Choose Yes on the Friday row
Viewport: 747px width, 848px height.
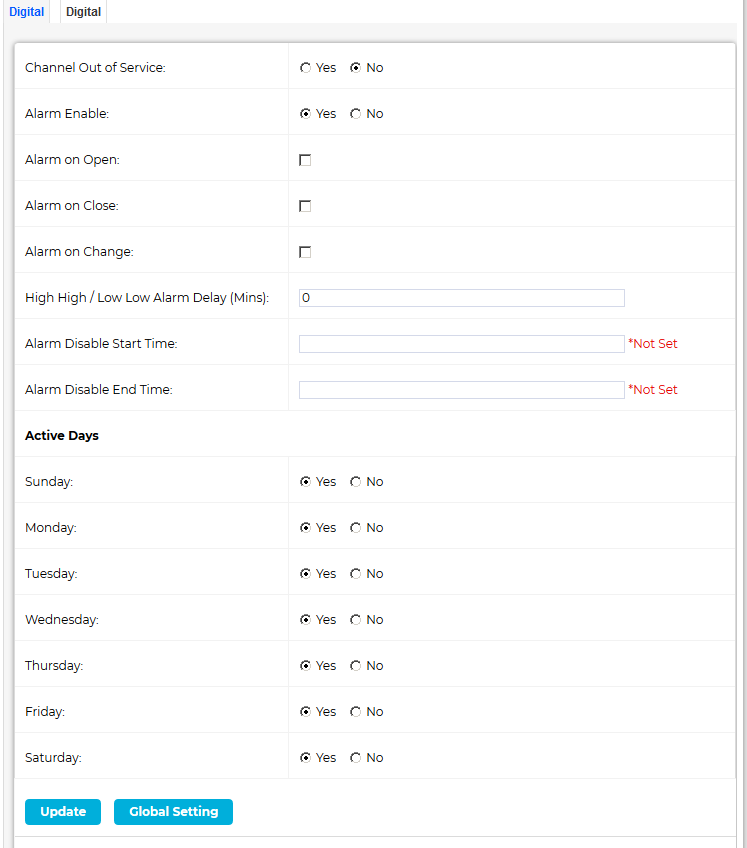coord(306,711)
